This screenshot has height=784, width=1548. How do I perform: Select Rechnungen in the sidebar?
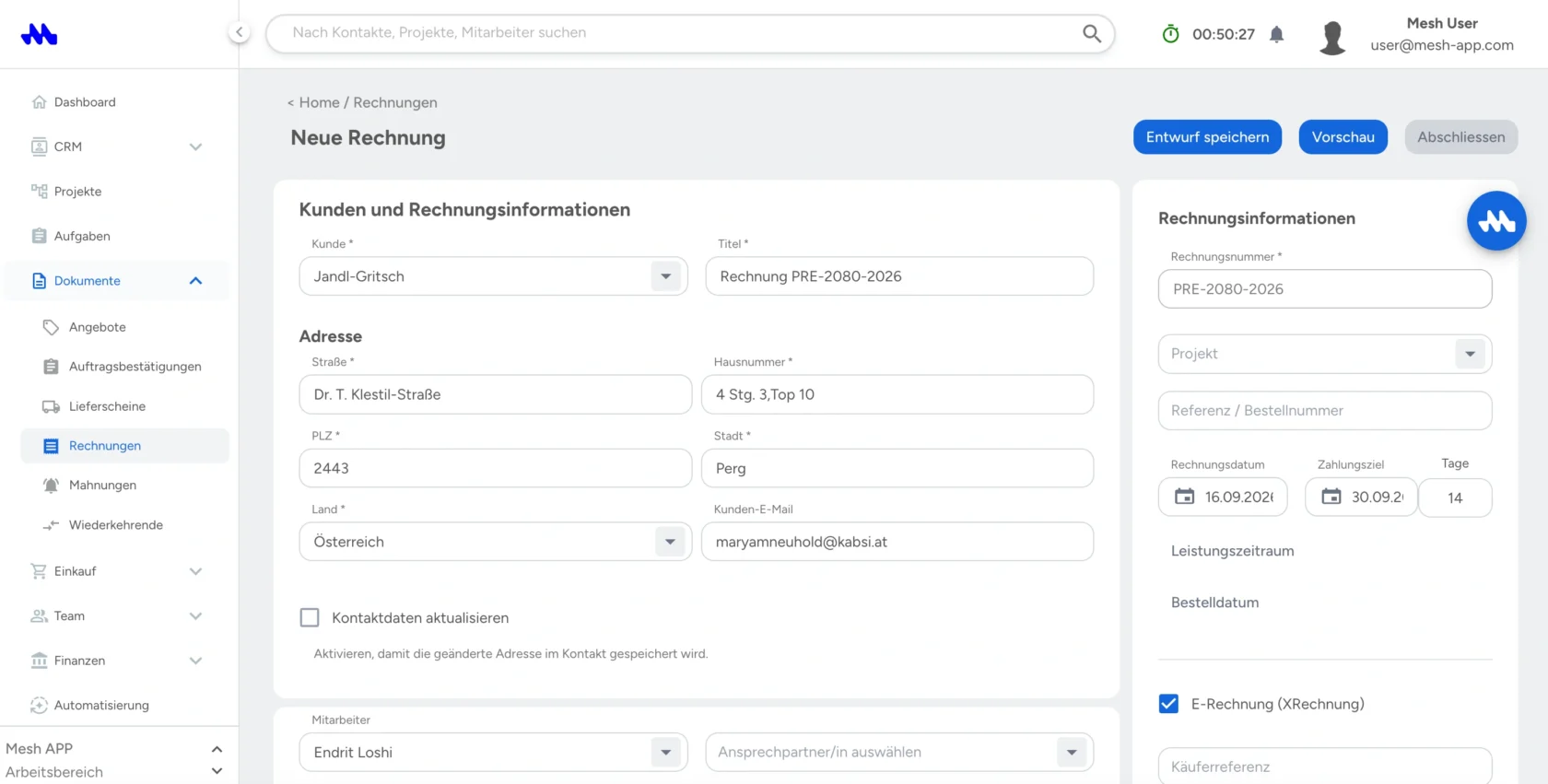click(x=124, y=446)
